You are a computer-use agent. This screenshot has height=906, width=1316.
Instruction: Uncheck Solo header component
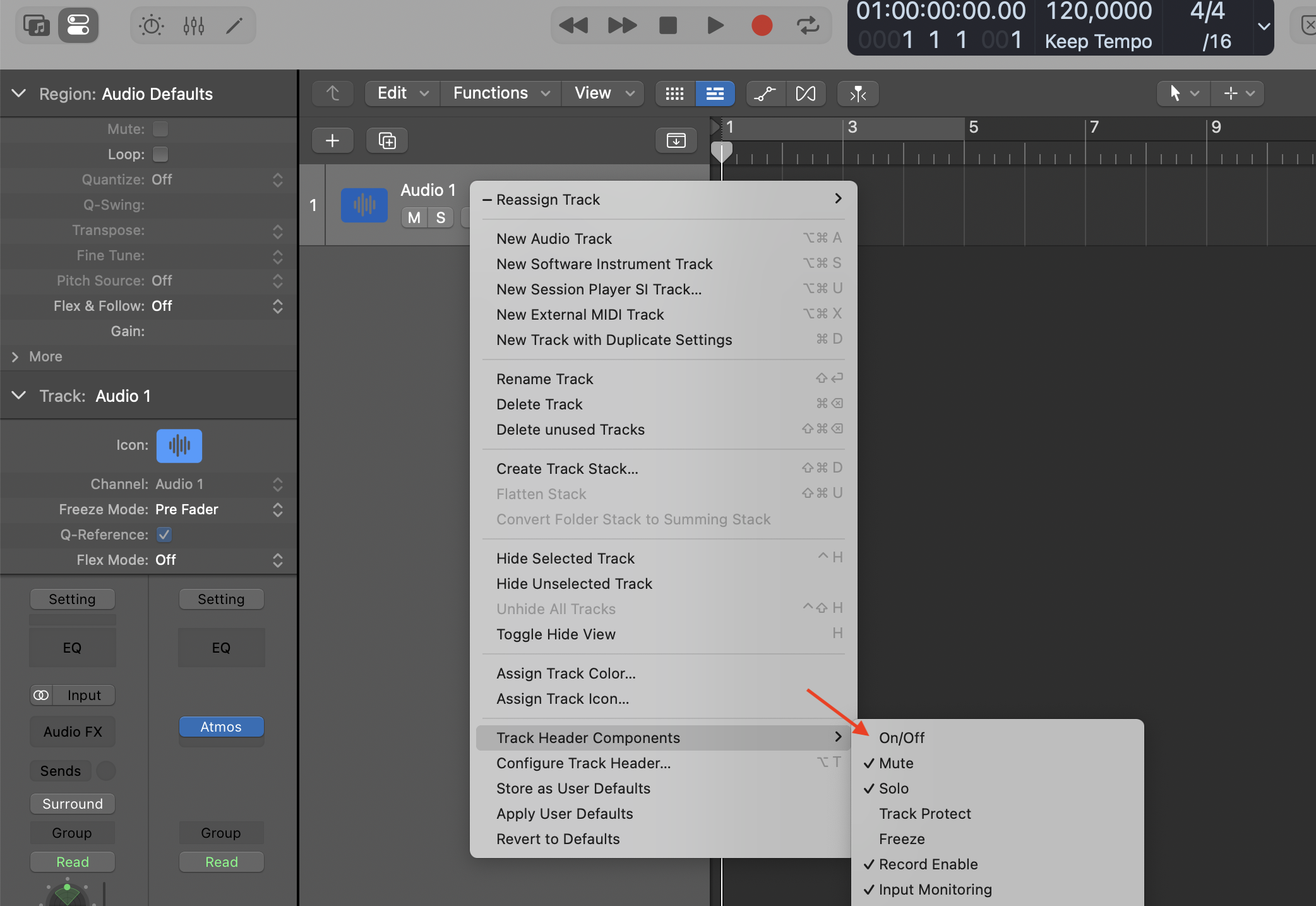(998, 788)
